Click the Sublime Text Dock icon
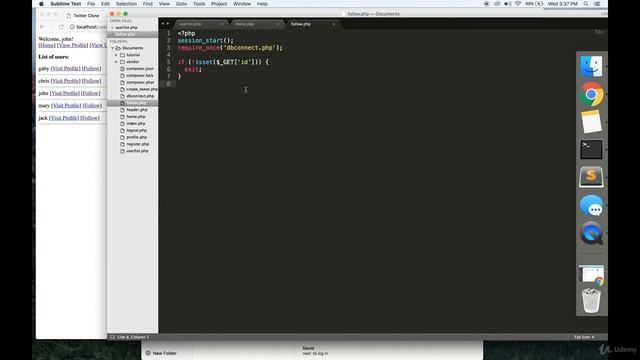This screenshot has width=640, height=360. (591, 177)
